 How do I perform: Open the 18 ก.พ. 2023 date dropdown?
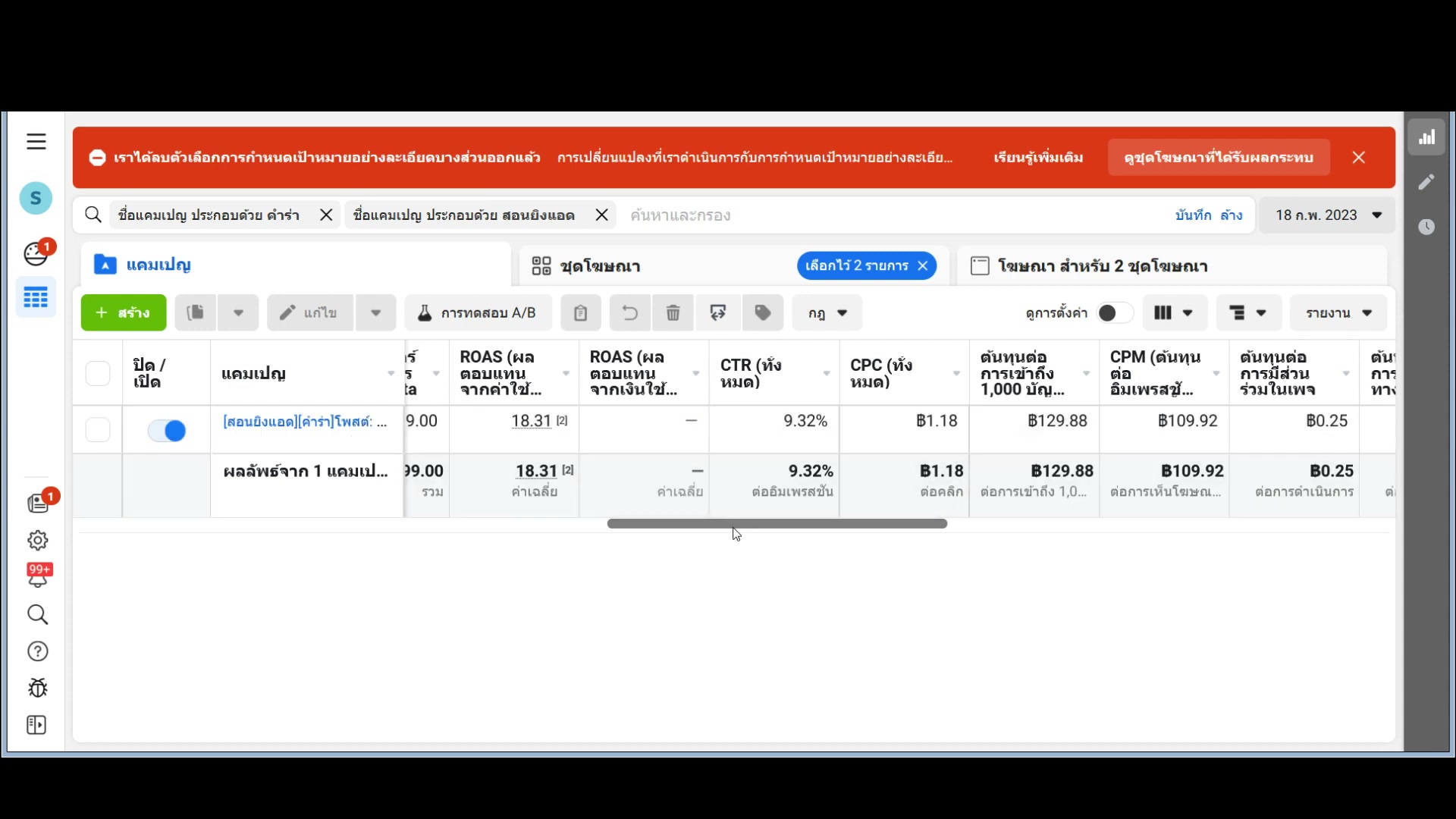coord(1328,215)
